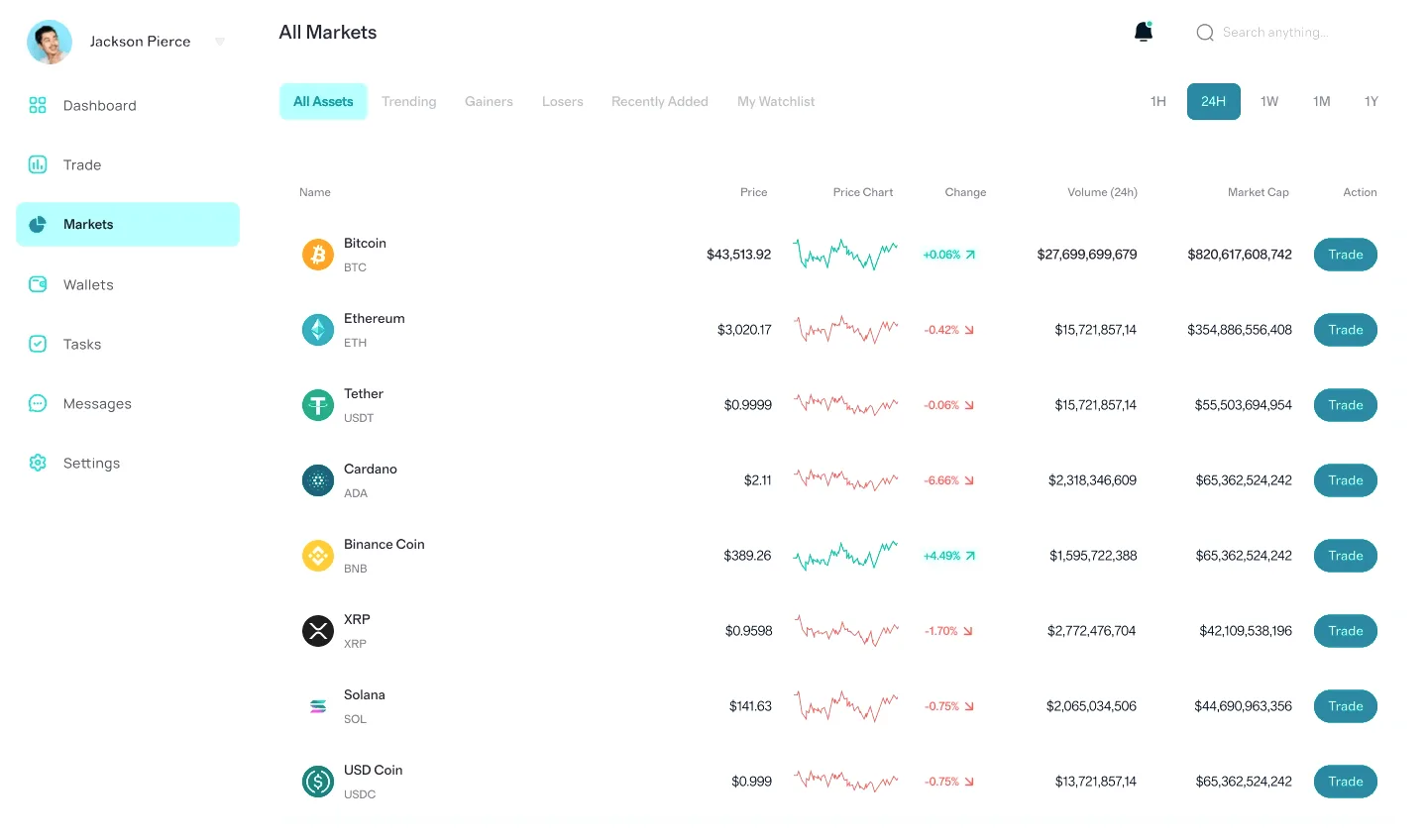Click the Tether coin icon
This screenshot has width=1427, height=840.
[318, 405]
